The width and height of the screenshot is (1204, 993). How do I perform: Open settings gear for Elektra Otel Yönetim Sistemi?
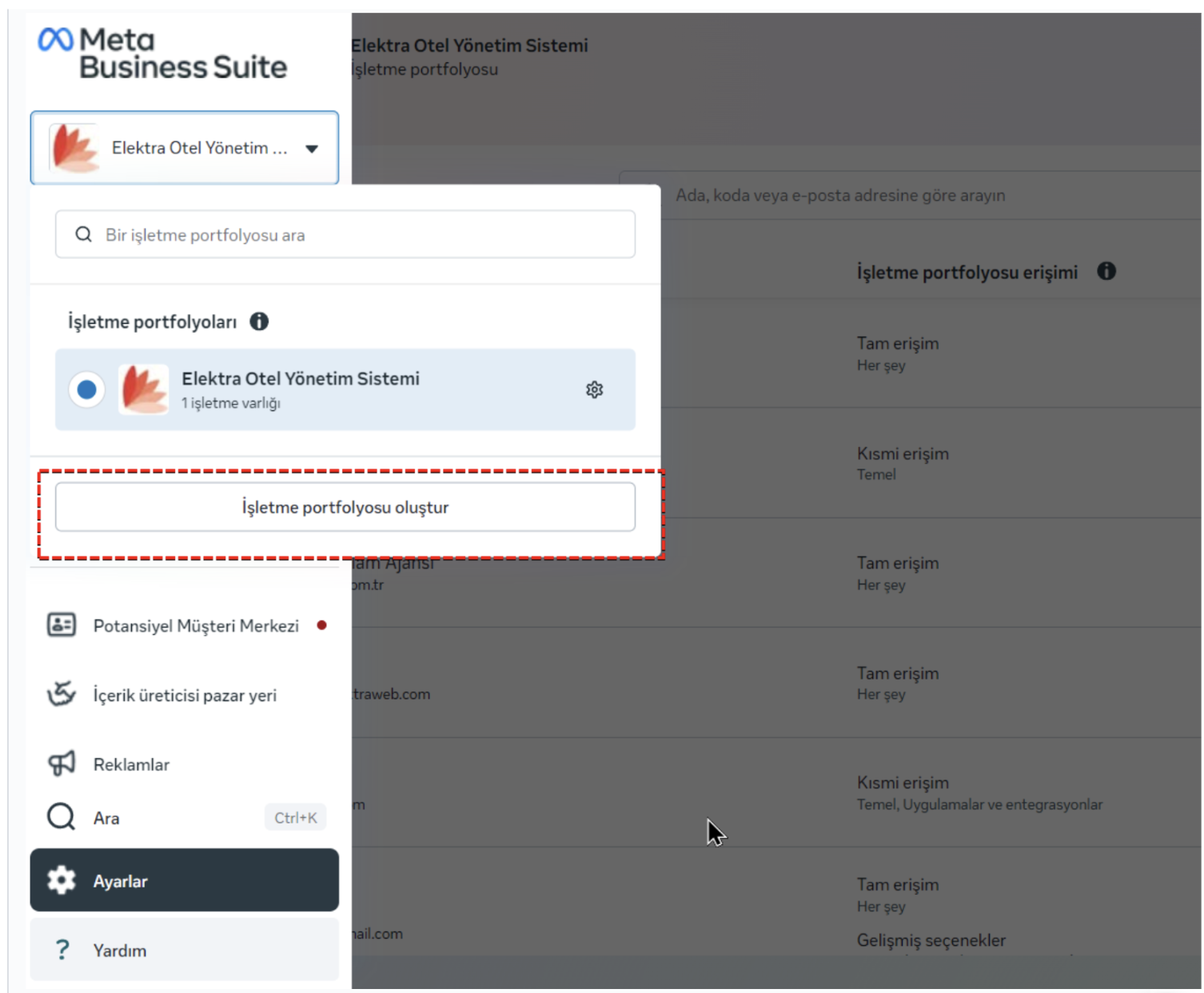coord(594,389)
